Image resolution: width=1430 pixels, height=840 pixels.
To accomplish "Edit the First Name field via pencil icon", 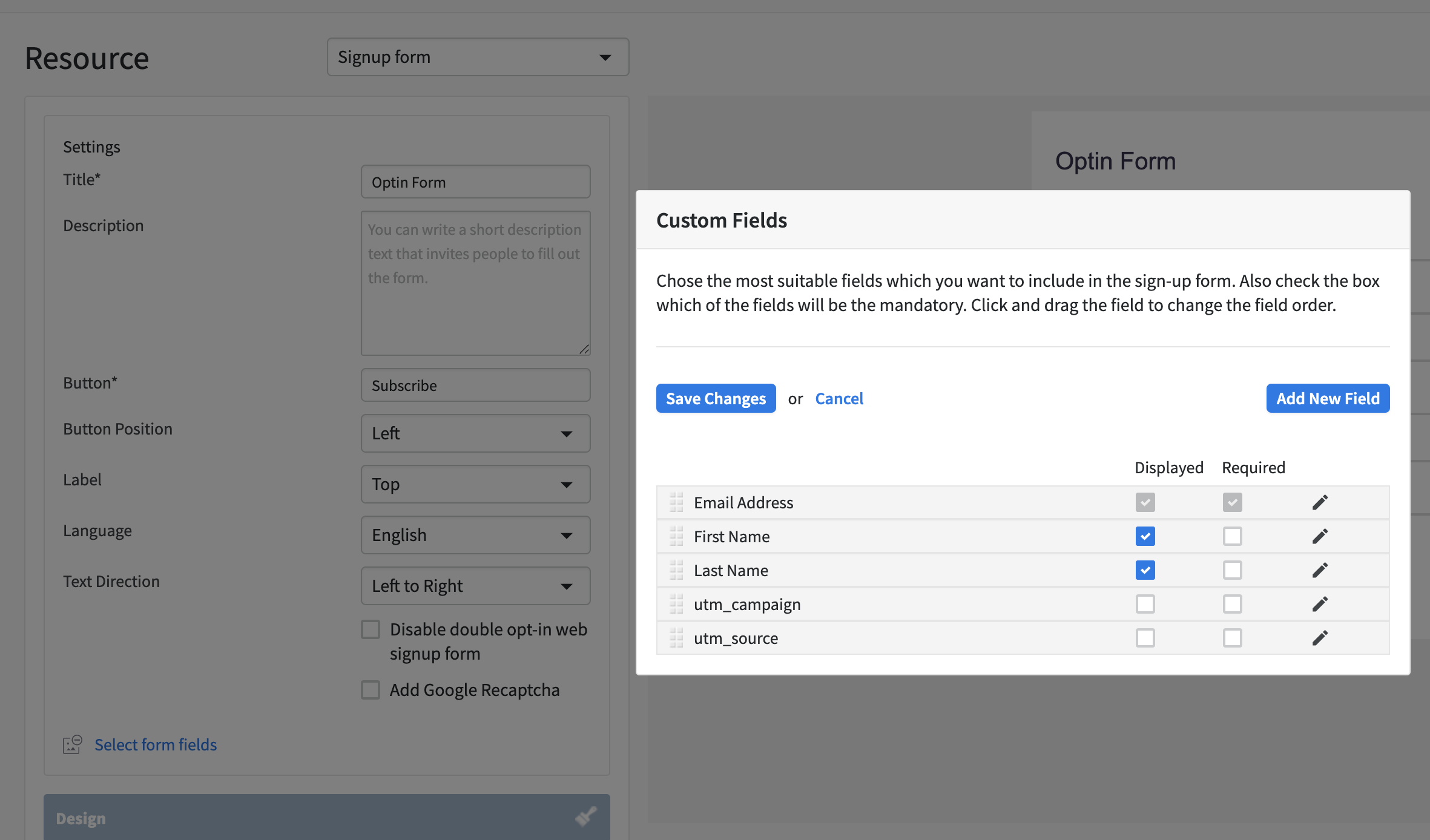I will click(x=1320, y=536).
